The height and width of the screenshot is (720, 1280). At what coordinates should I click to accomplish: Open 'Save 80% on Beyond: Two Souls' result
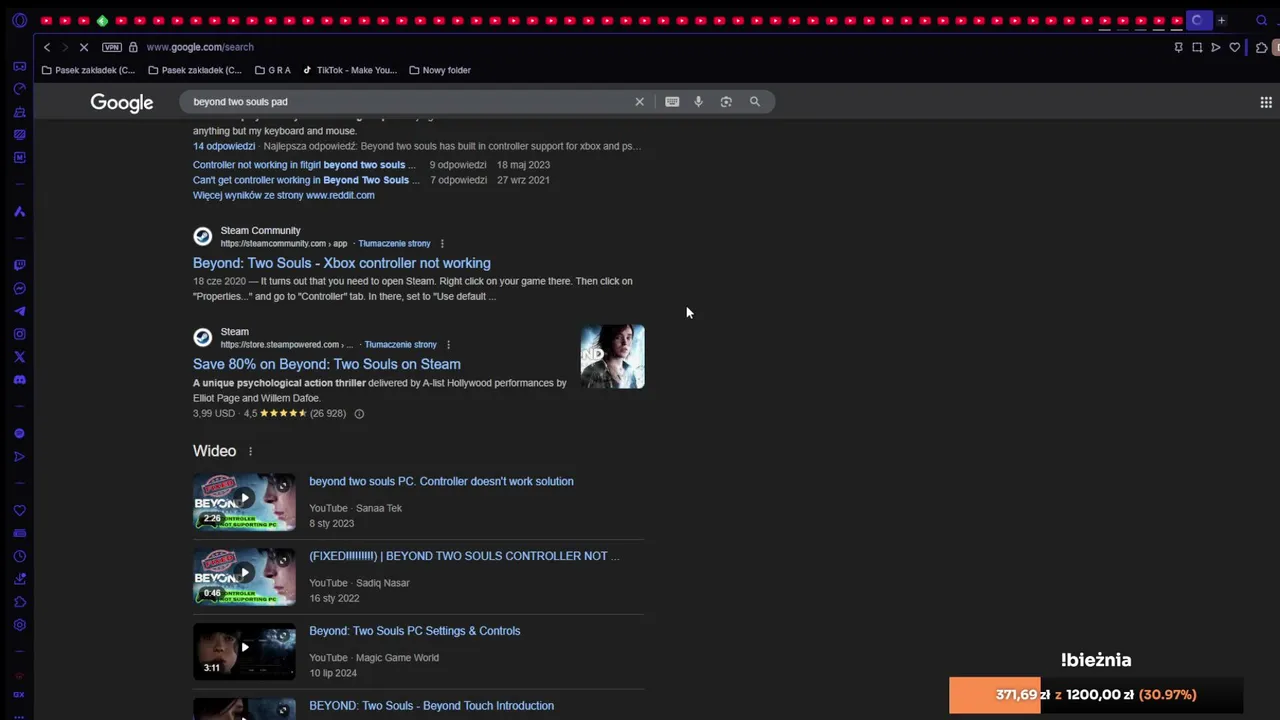pyautogui.click(x=327, y=364)
